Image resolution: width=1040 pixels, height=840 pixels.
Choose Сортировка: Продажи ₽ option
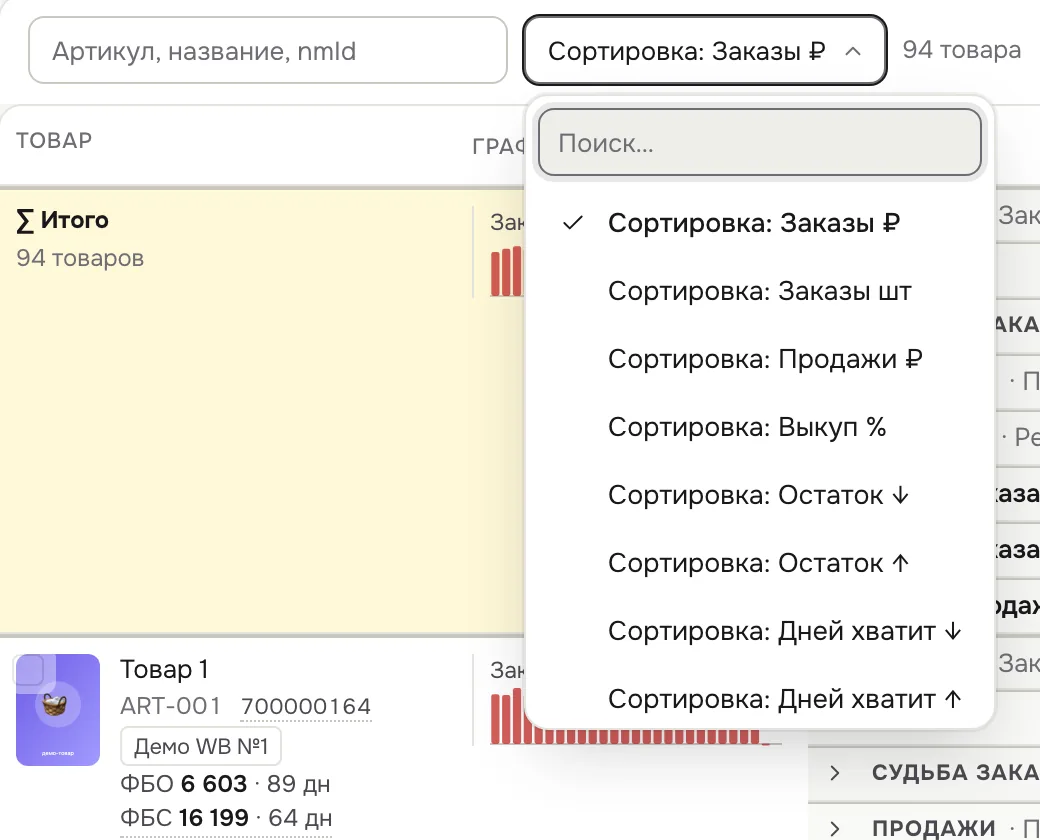[x=759, y=359]
